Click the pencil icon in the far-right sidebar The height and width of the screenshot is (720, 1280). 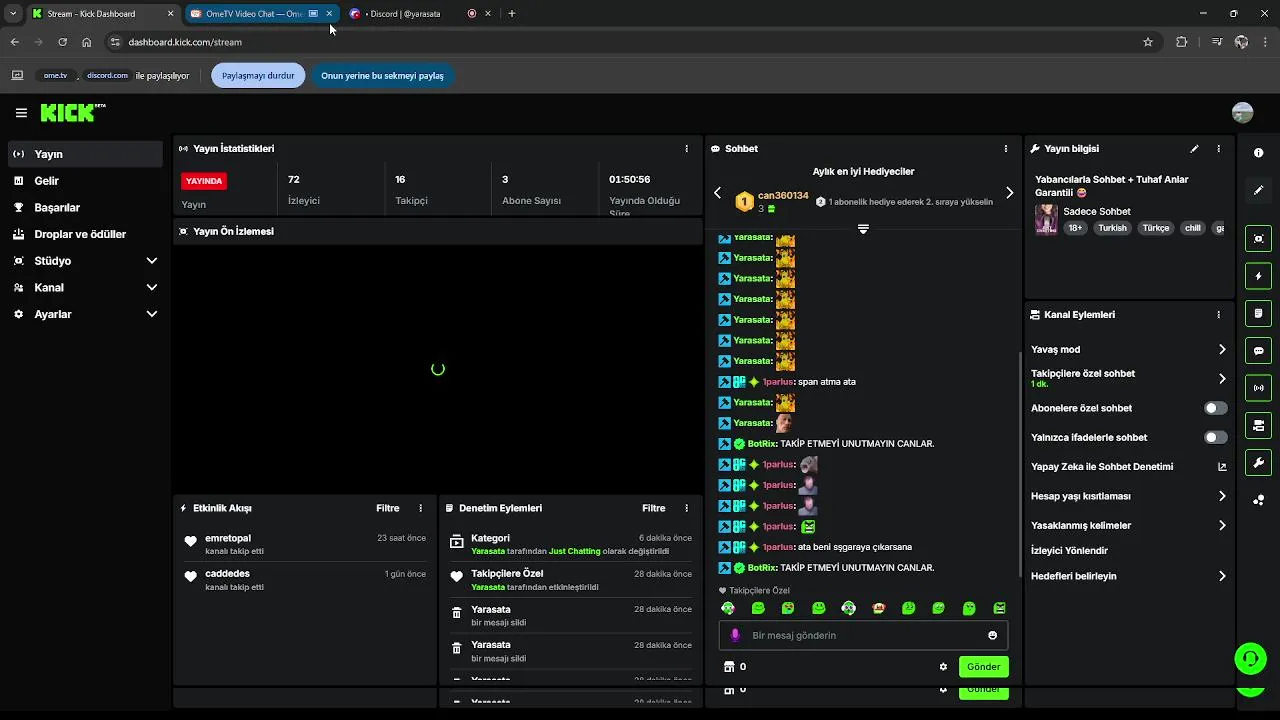point(1258,190)
